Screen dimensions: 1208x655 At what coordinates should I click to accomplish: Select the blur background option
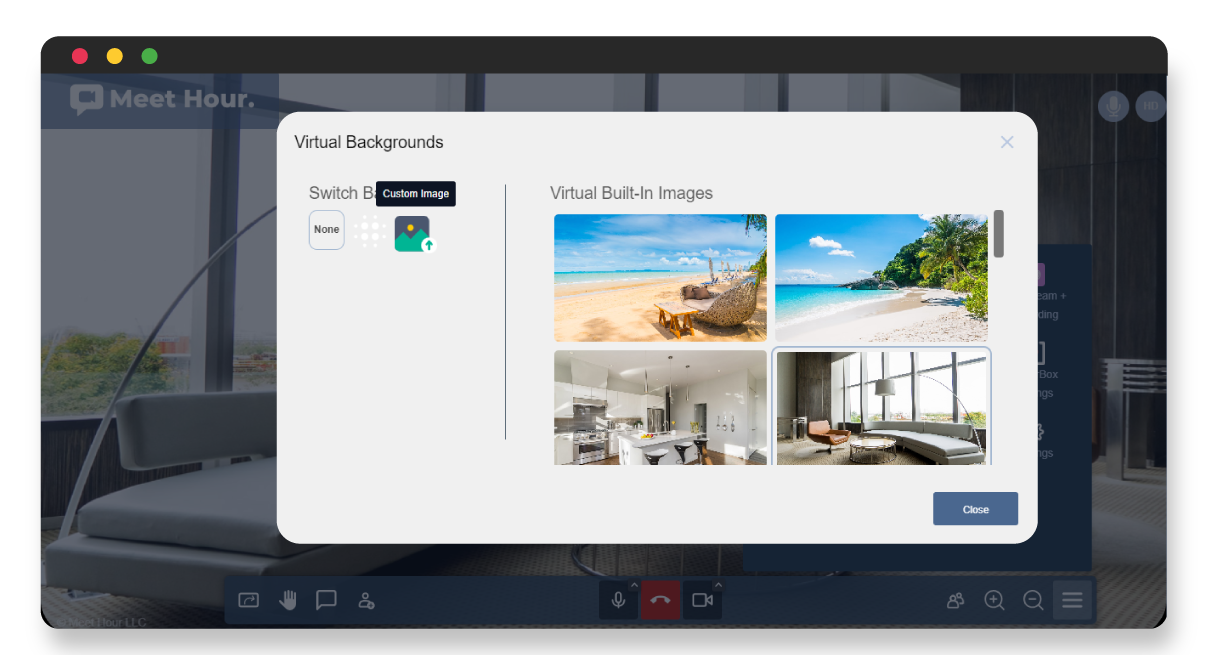(369, 230)
